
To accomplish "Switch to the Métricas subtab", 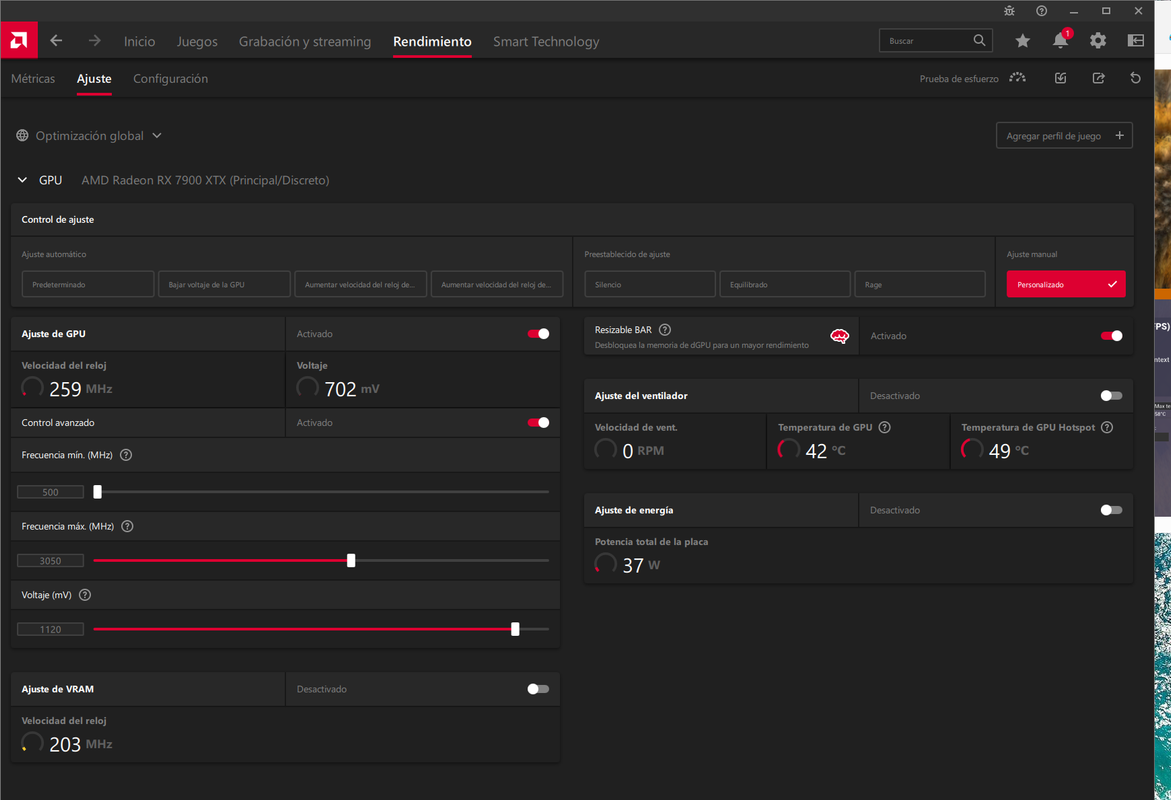I will (33, 78).
